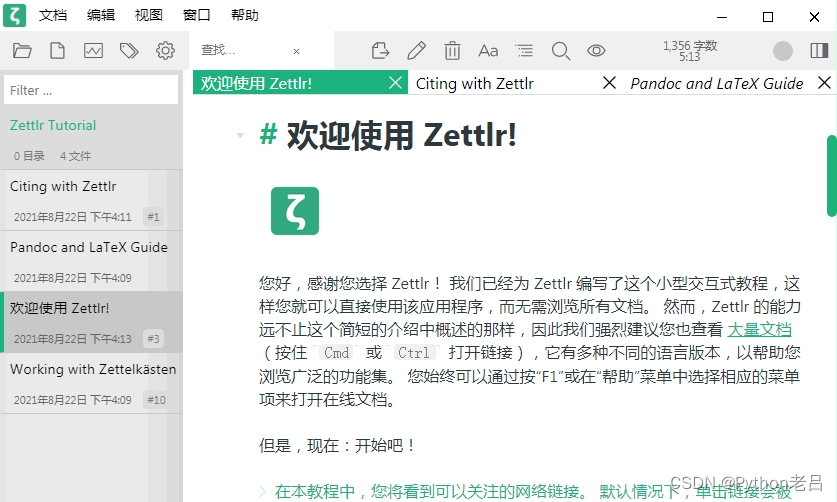Close the Pandoc and LaTeX Guide tab
Image resolution: width=837 pixels, height=502 pixels.
(x=824, y=83)
